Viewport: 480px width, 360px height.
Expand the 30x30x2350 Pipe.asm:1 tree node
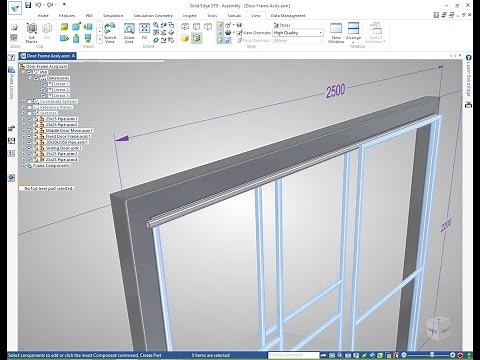coord(23,142)
